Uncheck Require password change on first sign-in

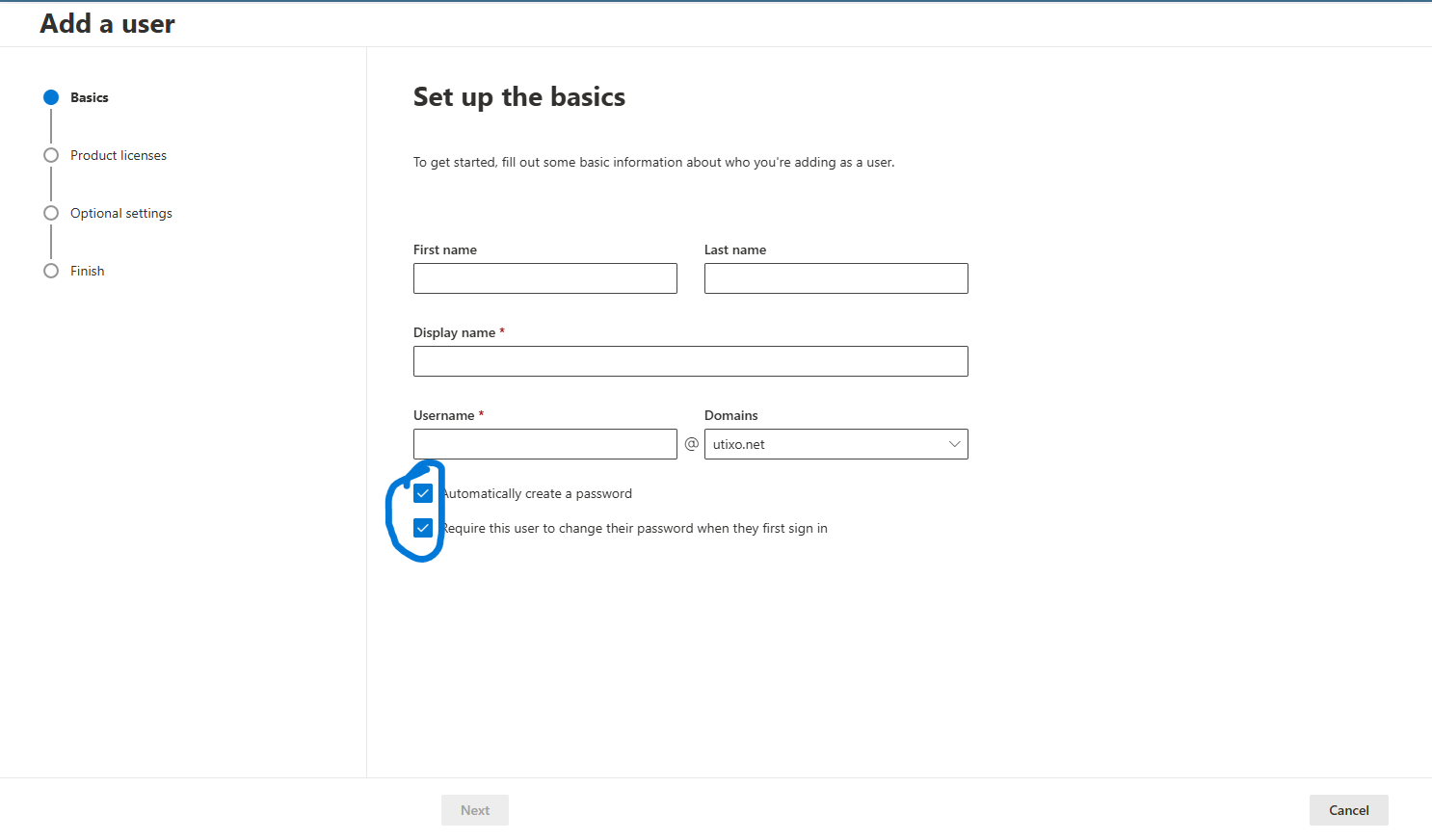click(423, 528)
